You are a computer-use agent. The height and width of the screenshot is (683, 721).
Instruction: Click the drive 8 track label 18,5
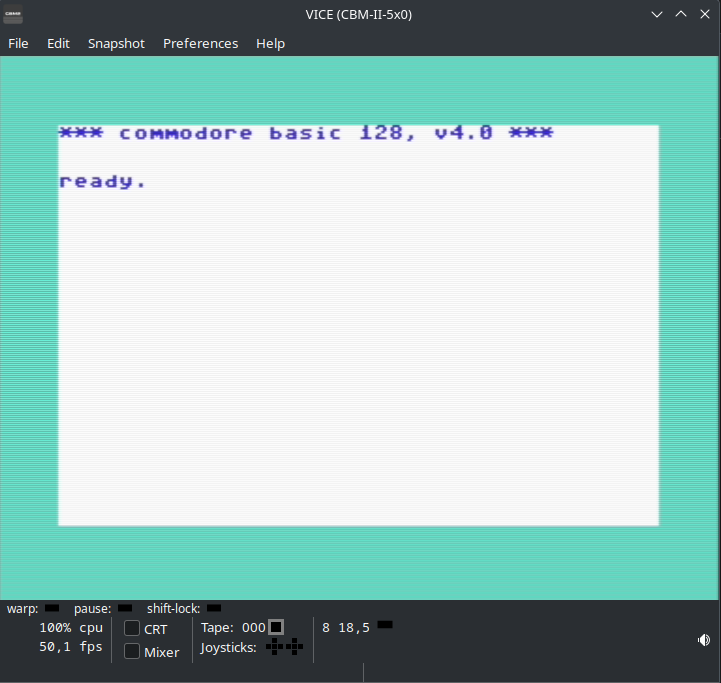[354, 628]
